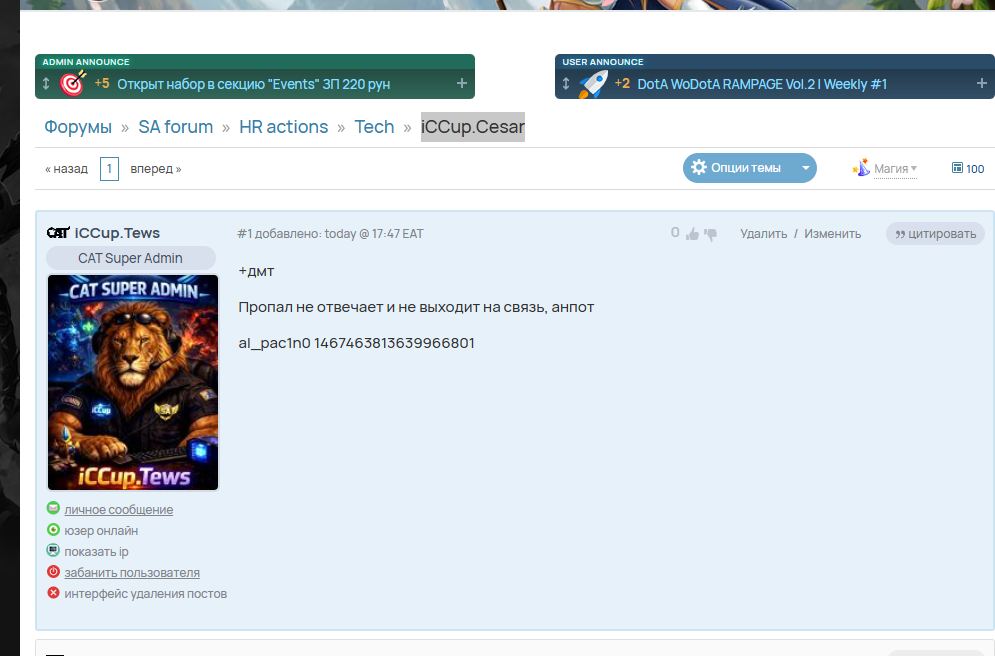
Task: Click the green envelope message icon
Action: click(x=53, y=508)
